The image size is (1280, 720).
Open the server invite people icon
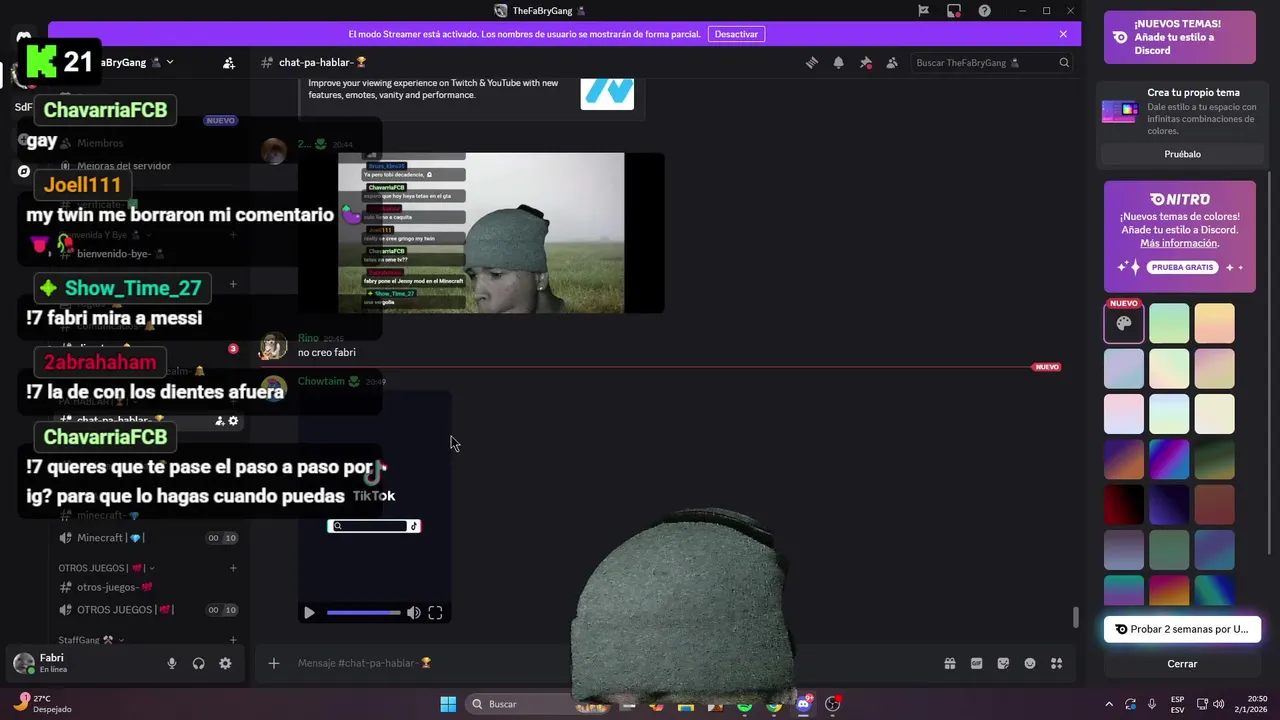coord(229,62)
